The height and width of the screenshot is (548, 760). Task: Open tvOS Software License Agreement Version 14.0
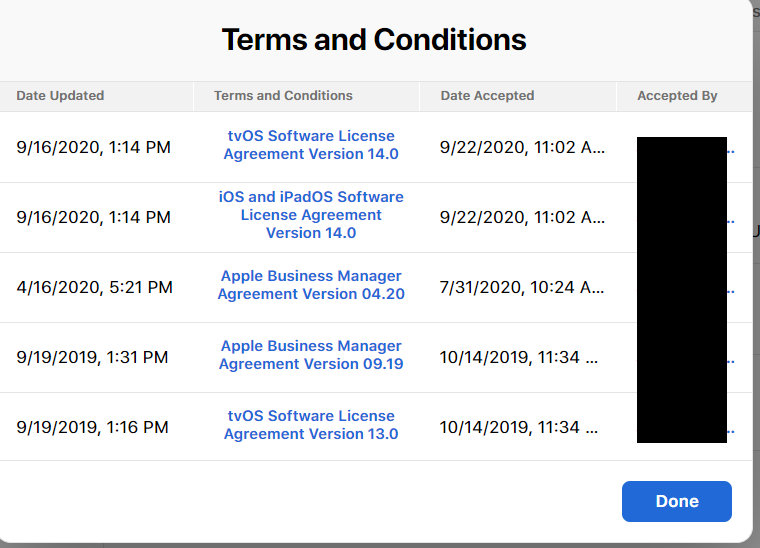pyautogui.click(x=311, y=145)
